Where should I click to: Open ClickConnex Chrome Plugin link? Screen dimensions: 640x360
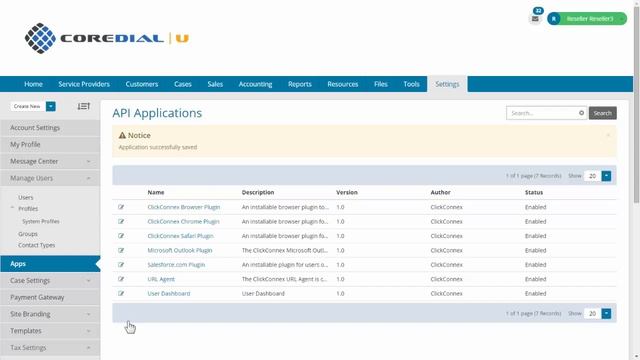pos(183,221)
